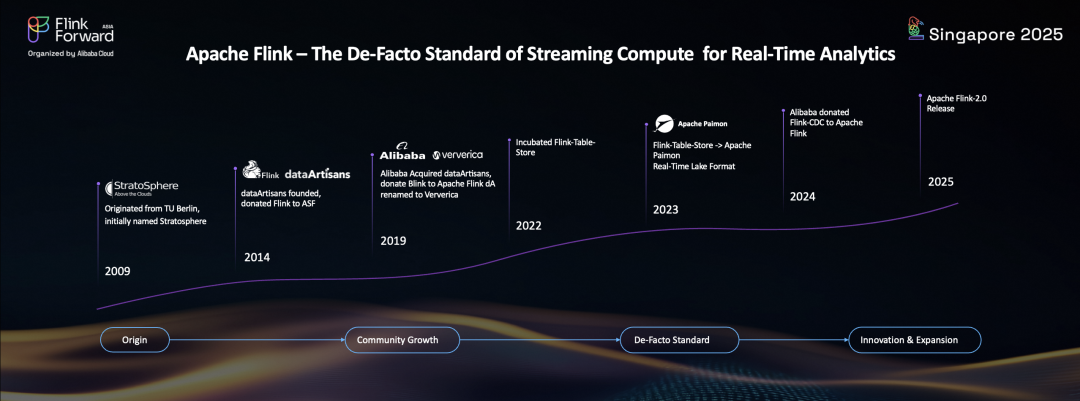Screen dimensions: 1080x401
Task: Click 'Incubated Flink-Table-Store' text
Action: pos(555,147)
